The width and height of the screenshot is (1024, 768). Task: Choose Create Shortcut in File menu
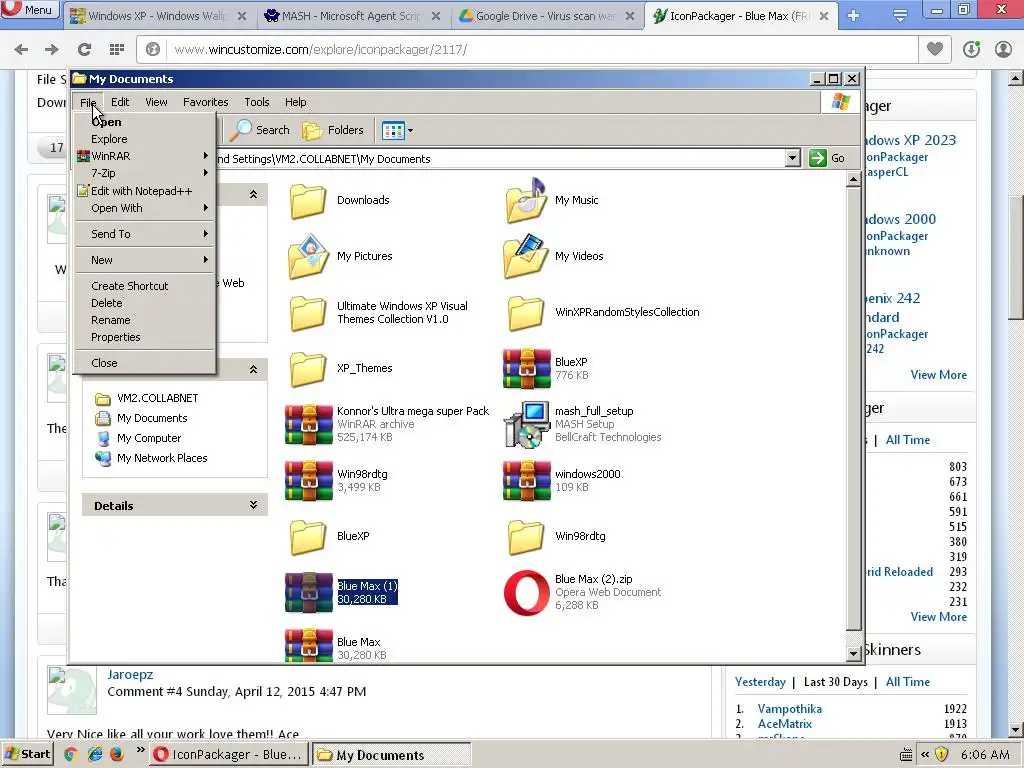tap(144, 286)
